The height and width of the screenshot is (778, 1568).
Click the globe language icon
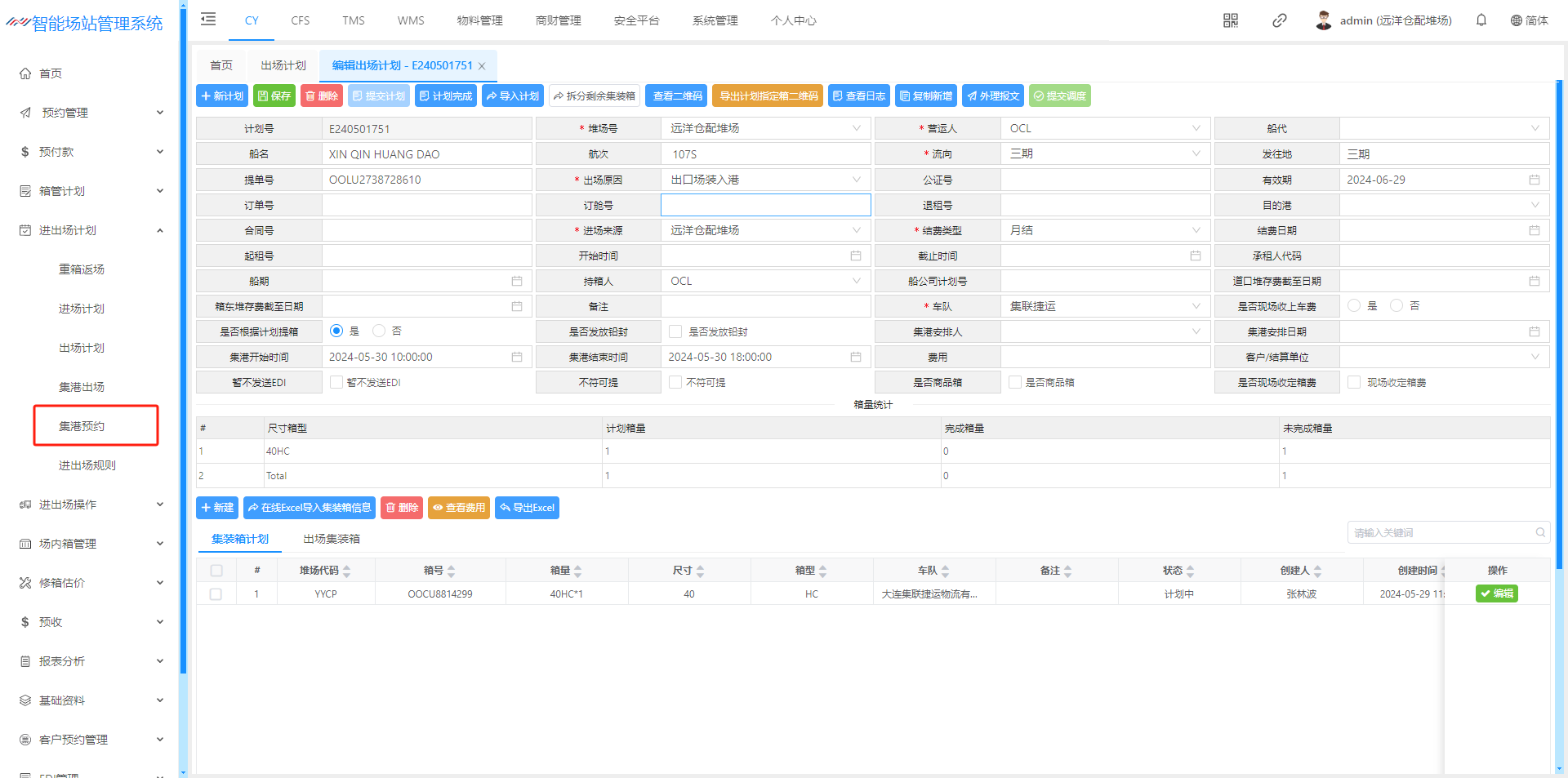click(1516, 20)
